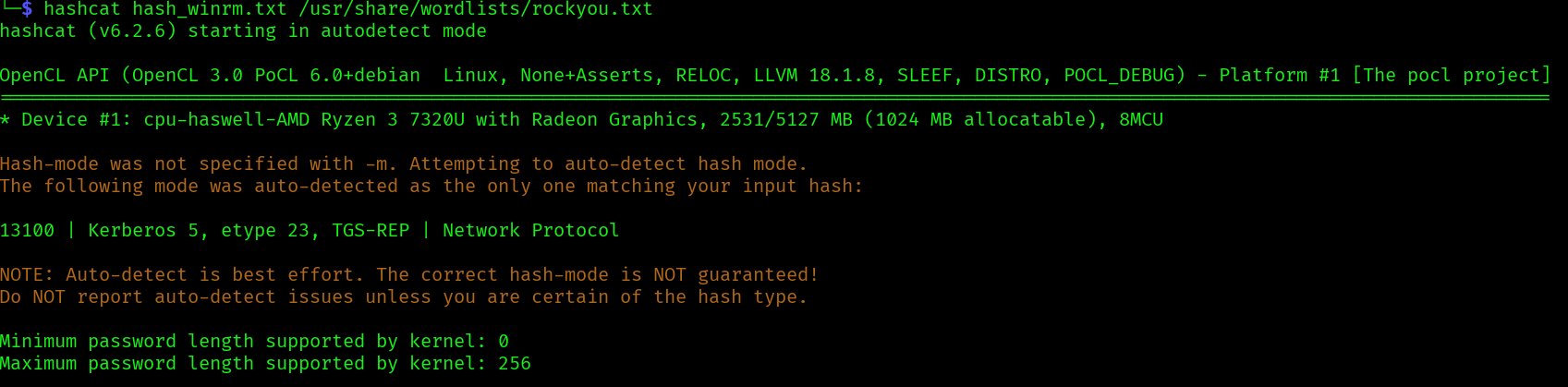The width and height of the screenshot is (1568, 387).
Task: Click the words "autodetect mode" in the startup line
Action: click(x=403, y=31)
